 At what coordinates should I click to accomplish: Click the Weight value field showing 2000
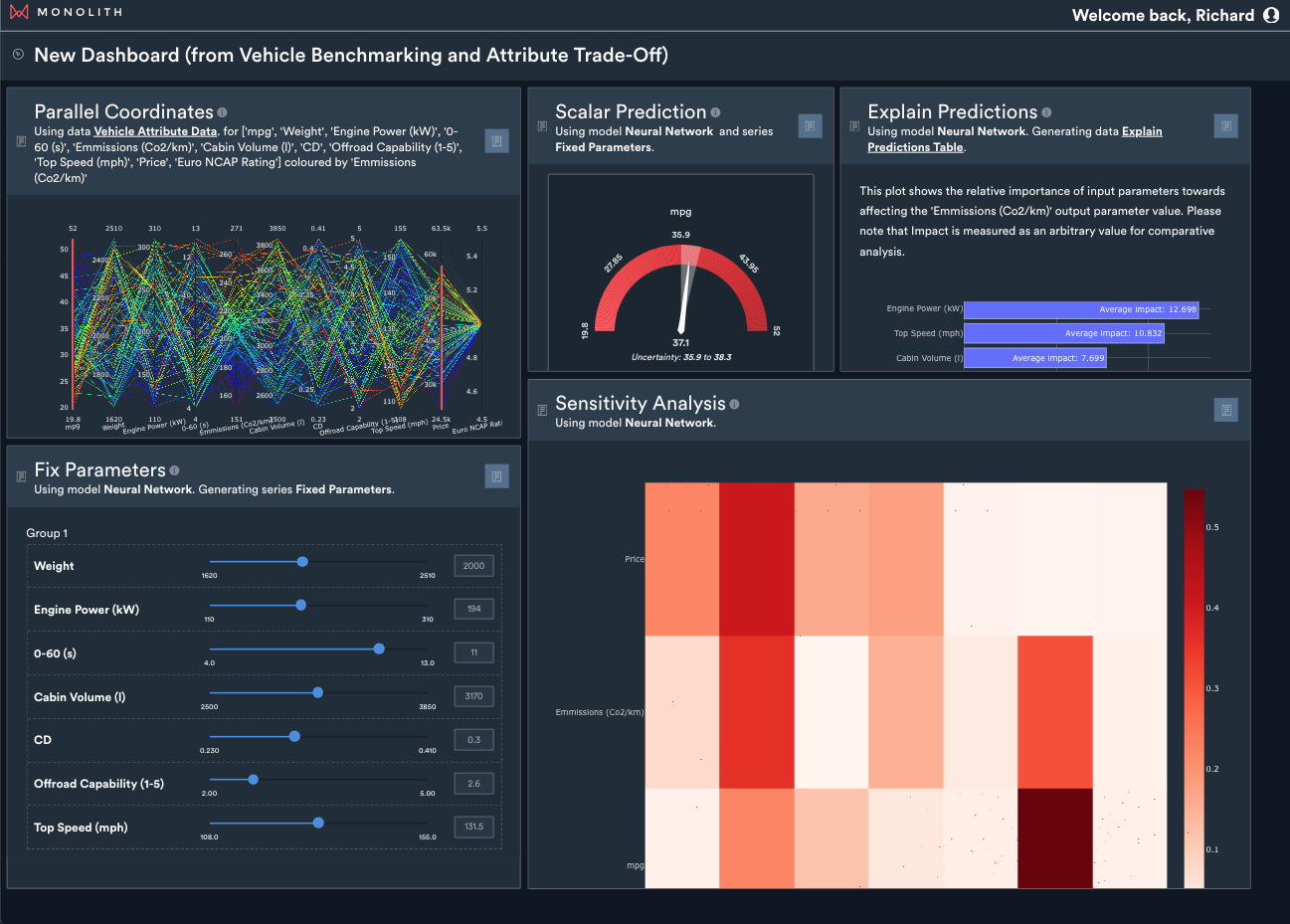pyautogui.click(x=473, y=565)
